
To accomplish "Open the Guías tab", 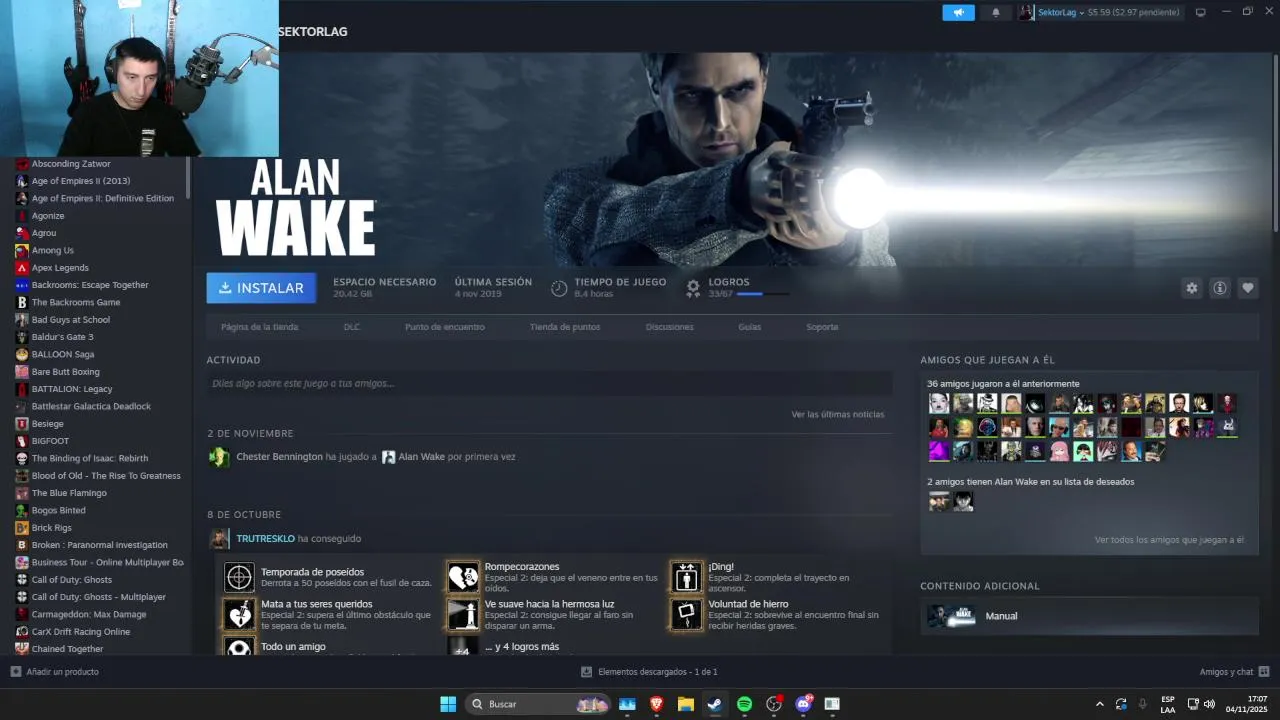I will (750, 327).
